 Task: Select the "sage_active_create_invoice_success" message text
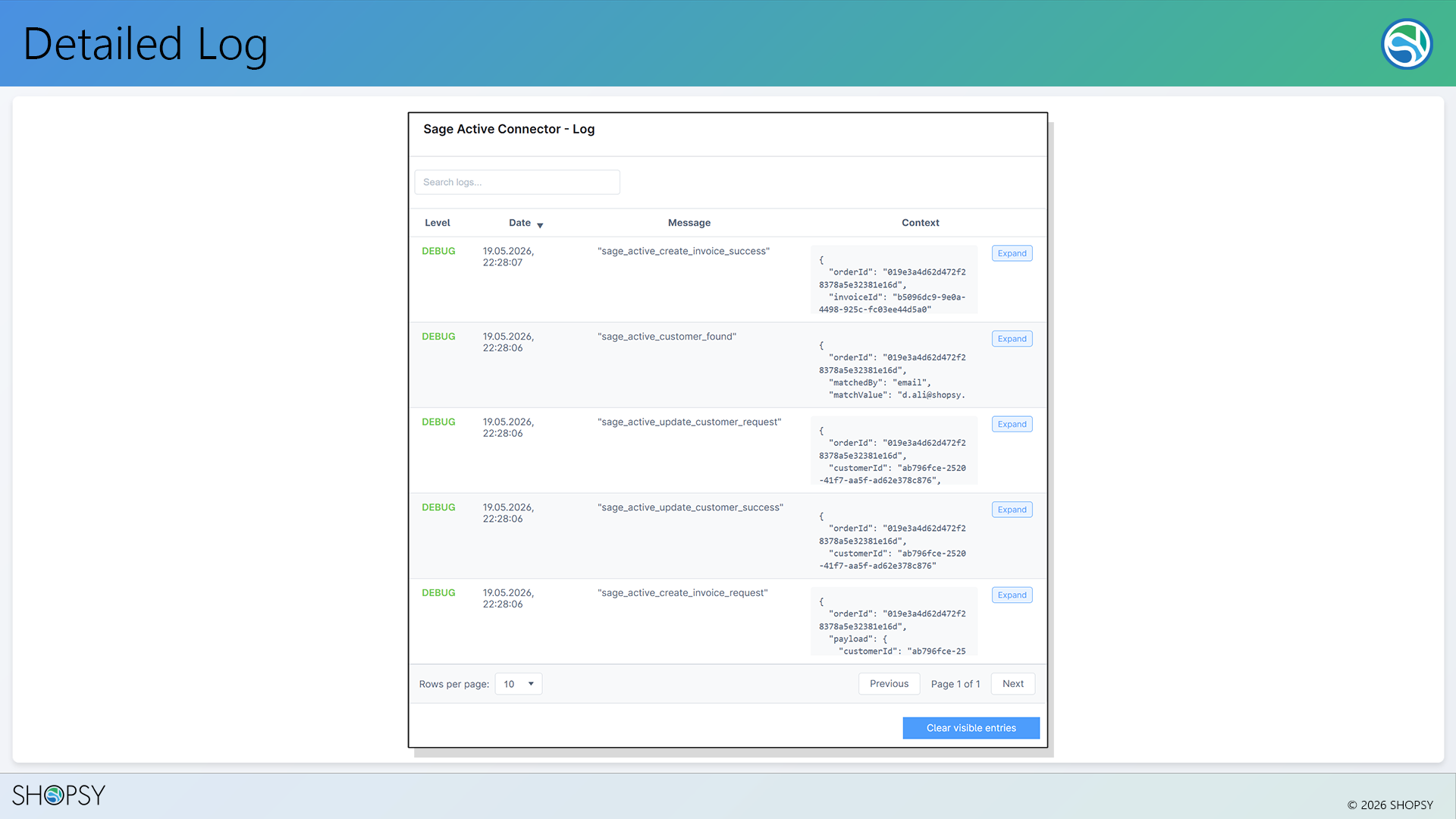click(683, 251)
